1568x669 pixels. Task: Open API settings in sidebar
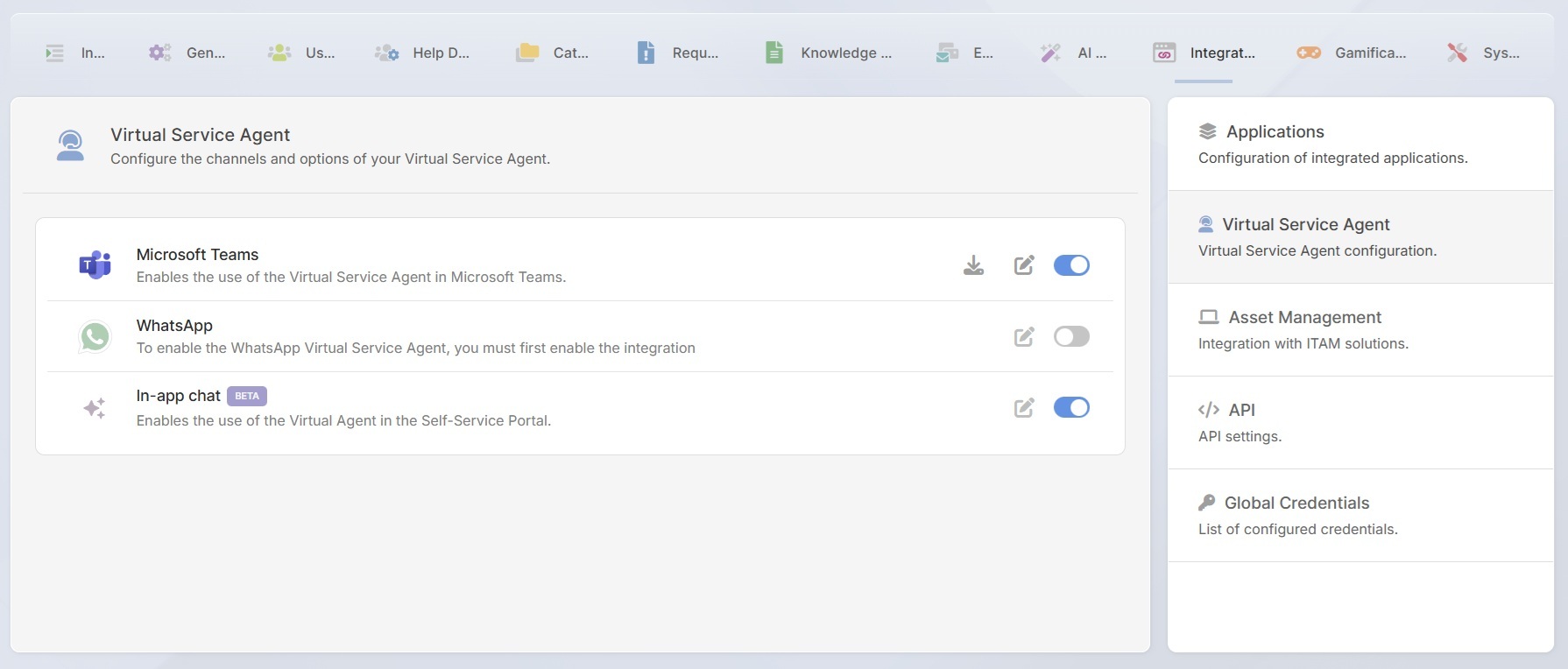1360,422
